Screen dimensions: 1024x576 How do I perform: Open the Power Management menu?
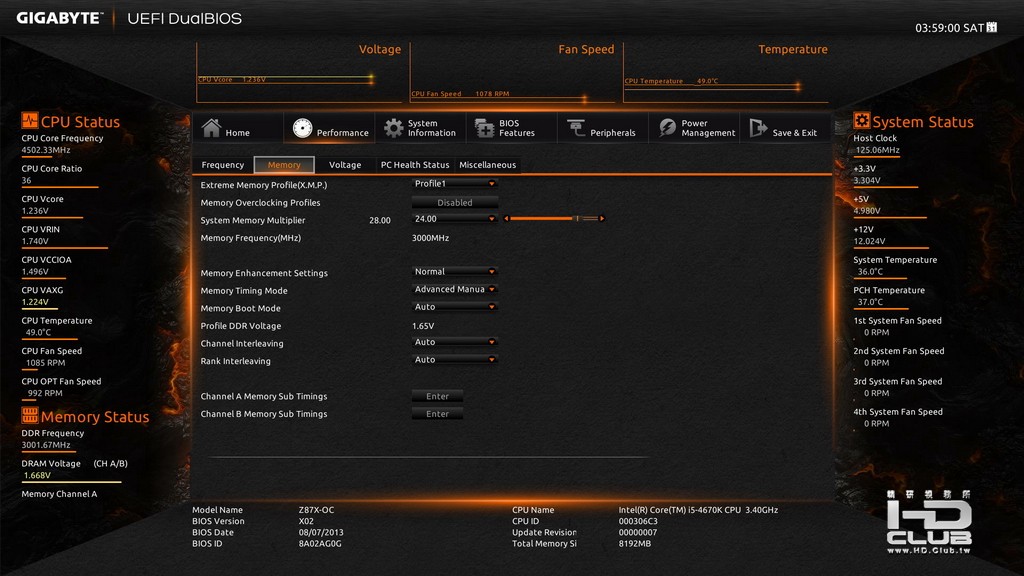click(x=694, y=128)
